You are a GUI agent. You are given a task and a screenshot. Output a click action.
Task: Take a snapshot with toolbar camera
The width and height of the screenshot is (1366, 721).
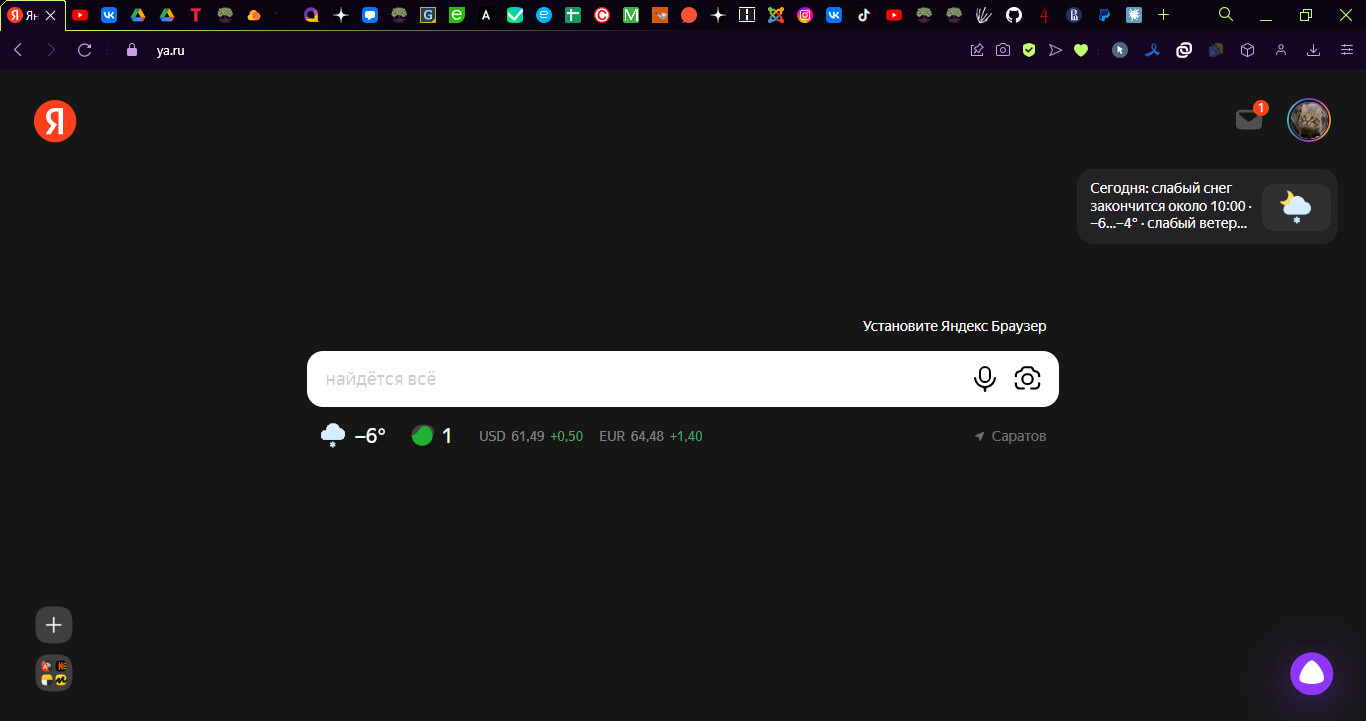click(1003, 50)
